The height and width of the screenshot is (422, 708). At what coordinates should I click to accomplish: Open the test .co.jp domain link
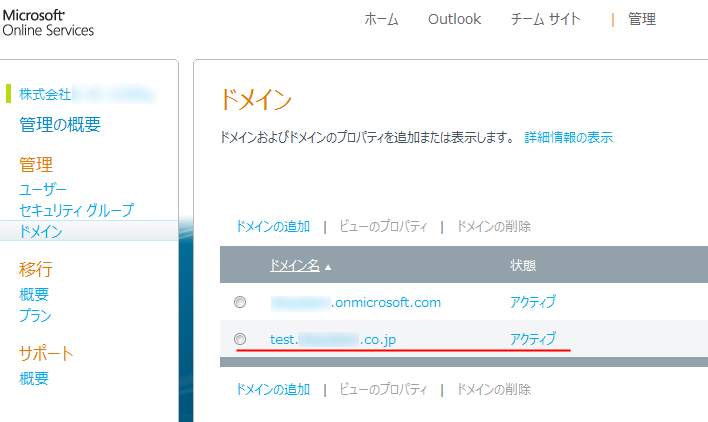click(x=333, y=339)
